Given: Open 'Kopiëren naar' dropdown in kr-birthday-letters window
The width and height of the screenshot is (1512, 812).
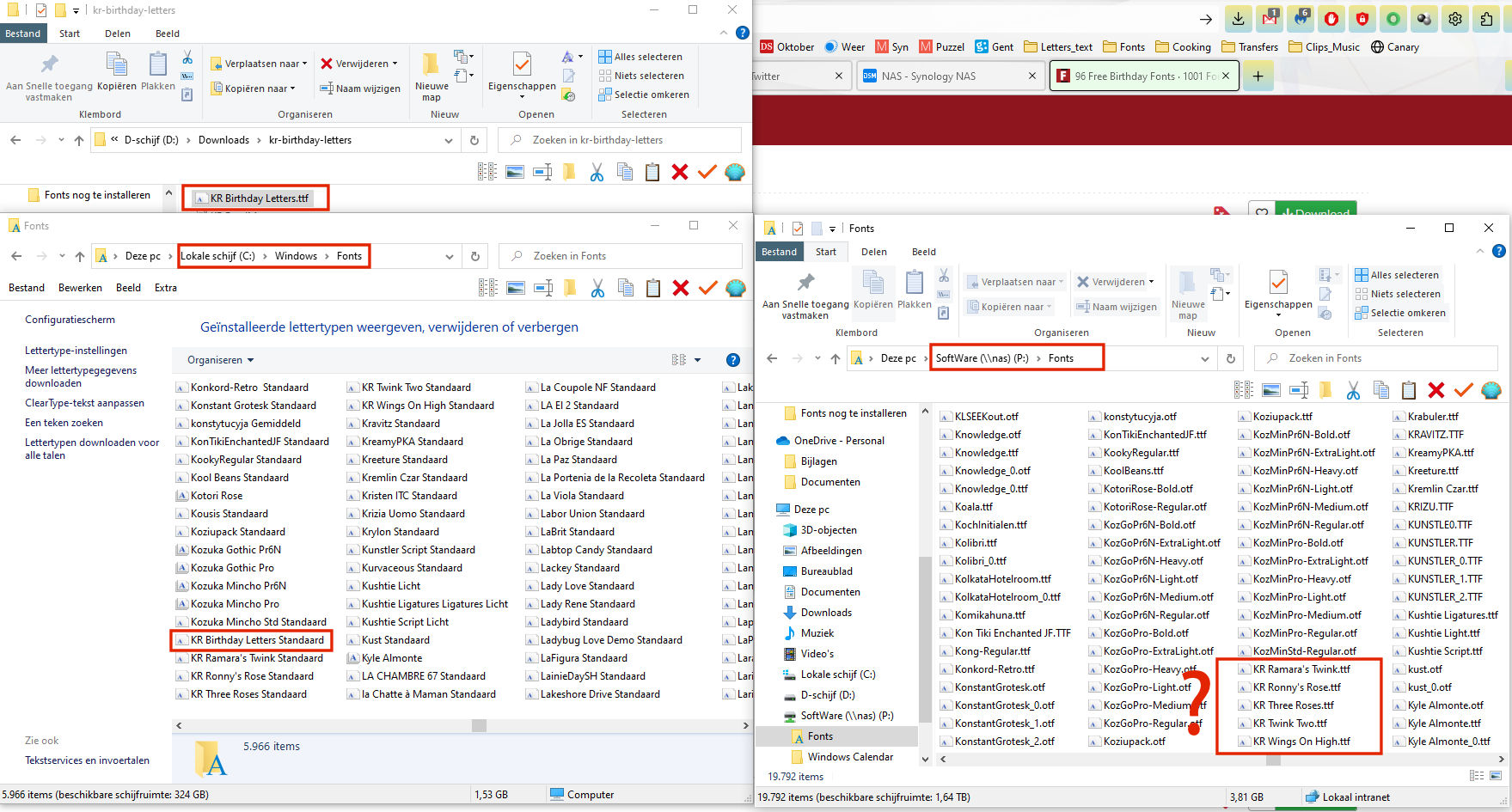Looking at the screenshot, I should tap(258, 89).
